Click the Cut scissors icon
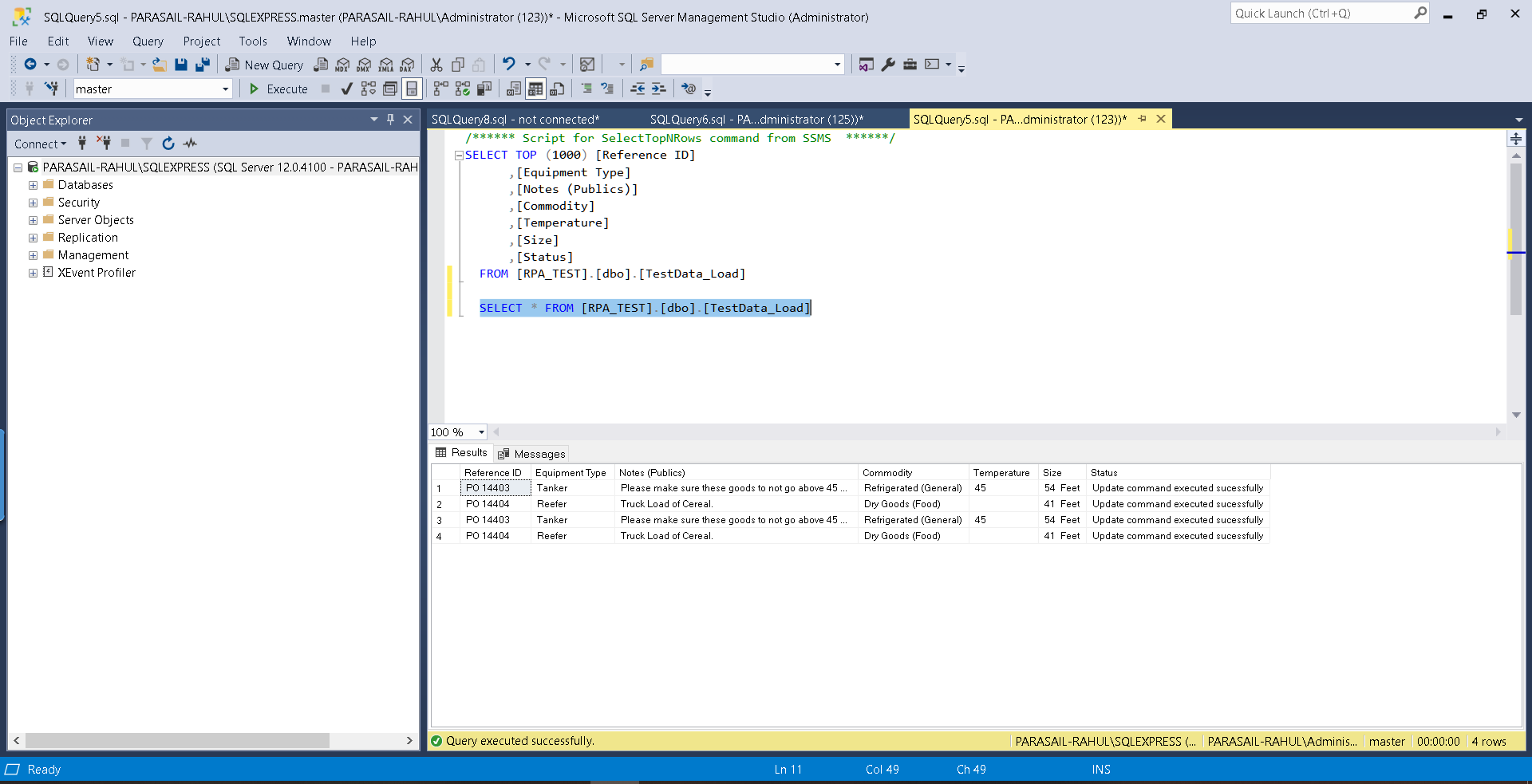This screenshot has width=1532, height=784. pyautogui.click(x=436, y=65)
